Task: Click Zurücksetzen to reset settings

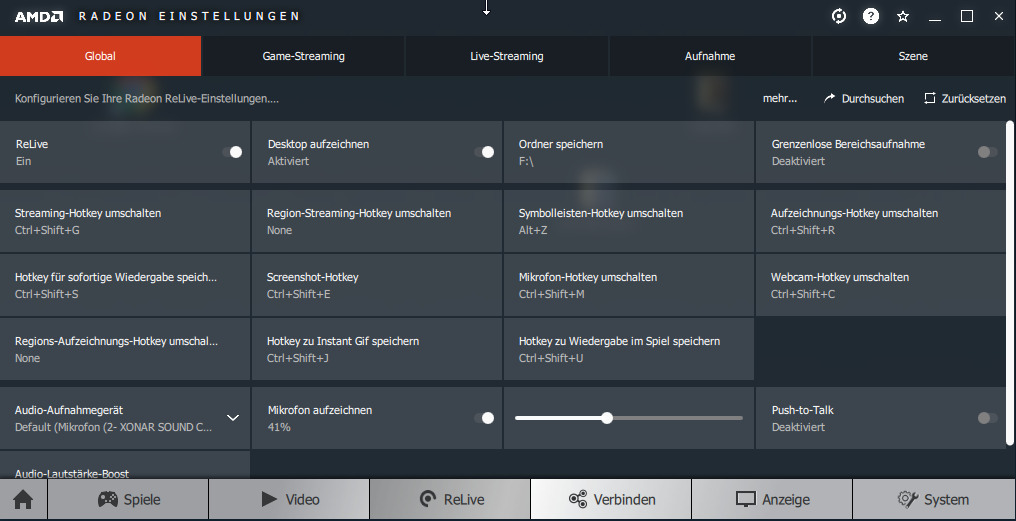Action: [965, 98]
